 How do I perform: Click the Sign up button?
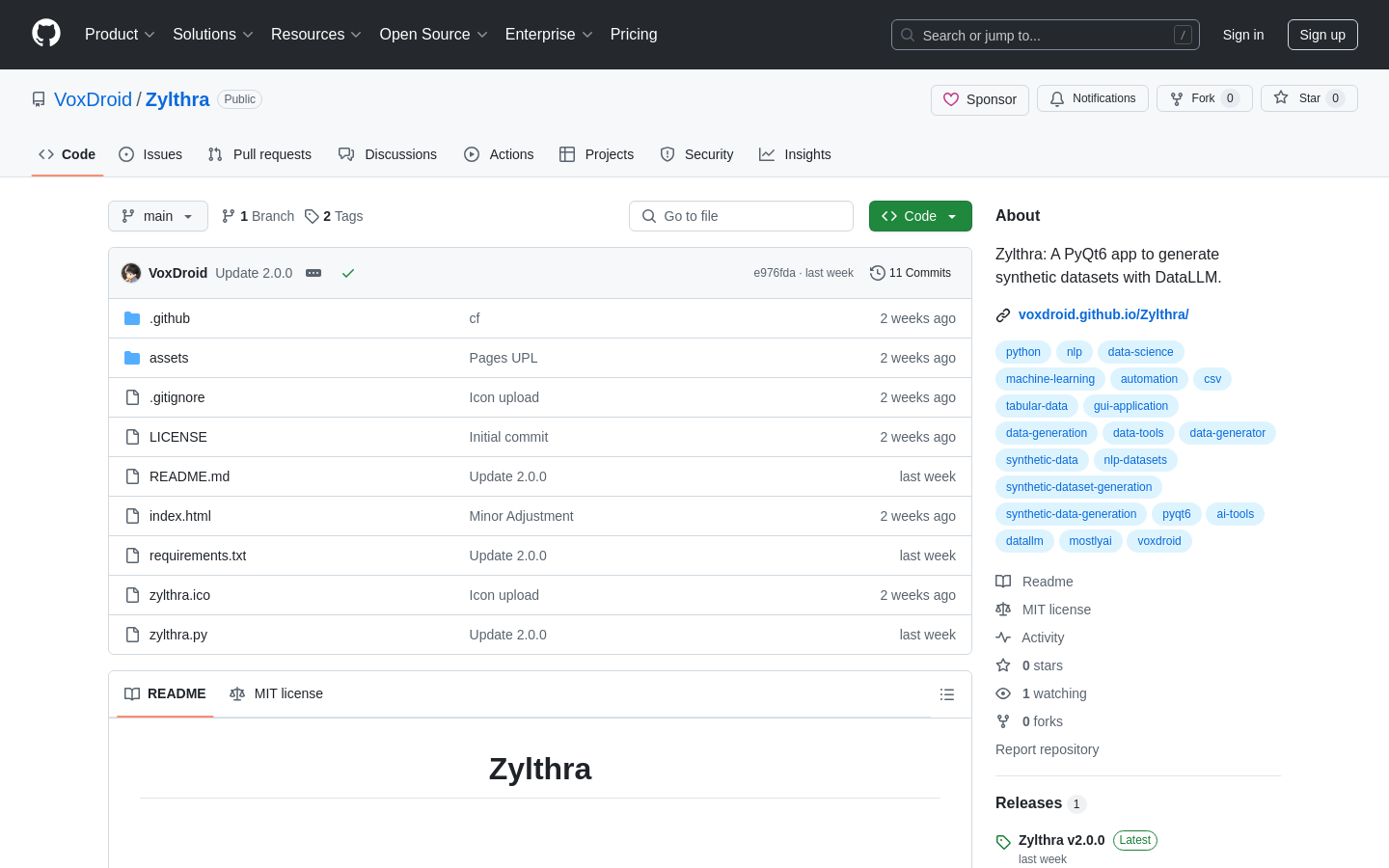coord(1322,35)
